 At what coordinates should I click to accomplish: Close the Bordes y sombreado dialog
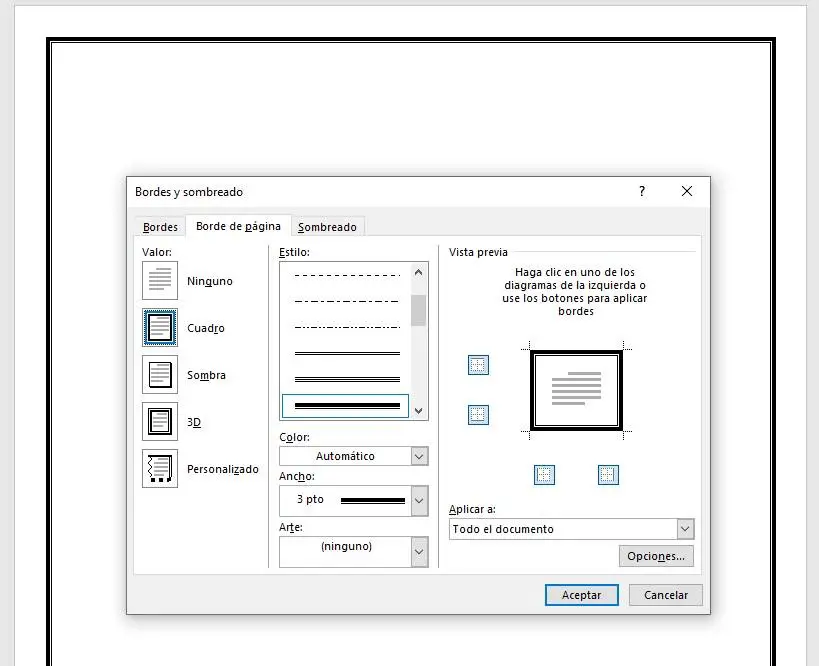click(687, 191)
